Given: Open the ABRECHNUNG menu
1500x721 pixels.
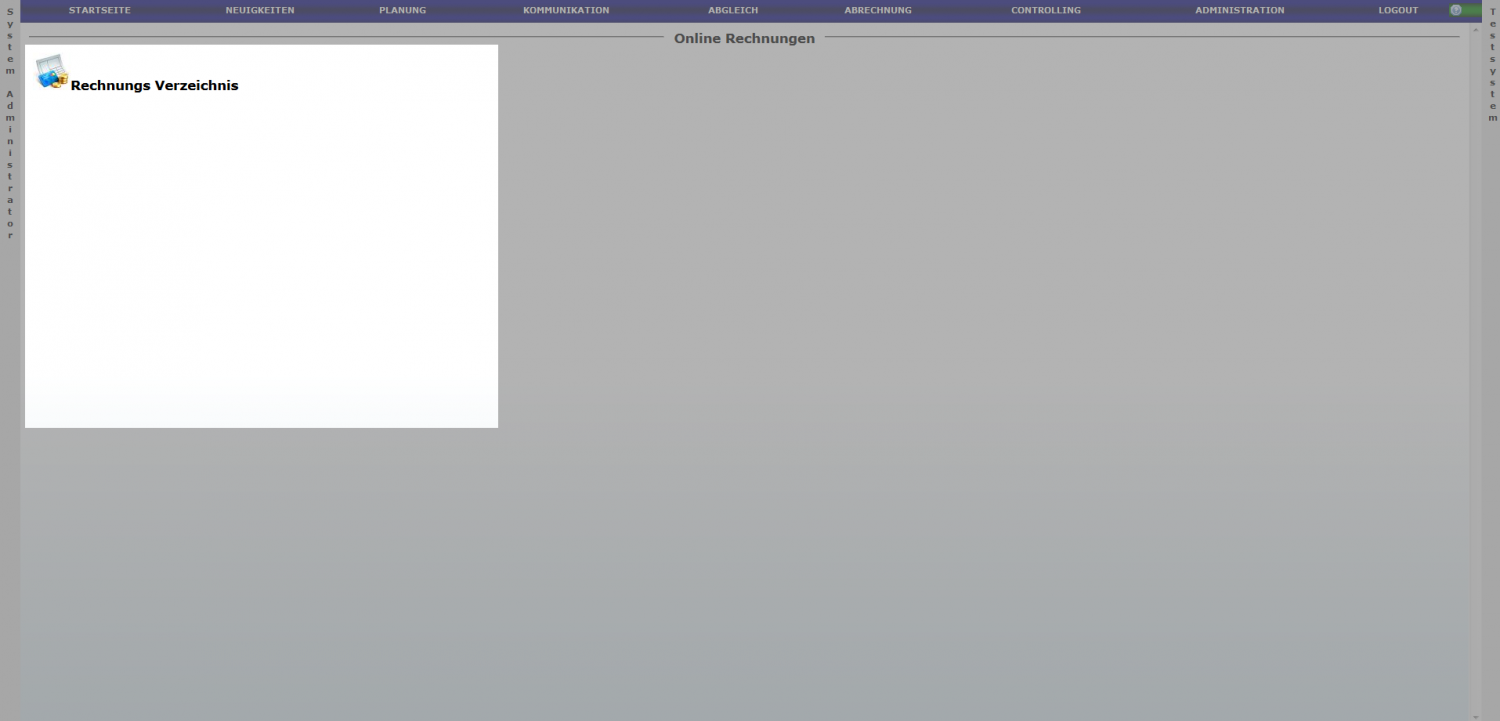Looking at the screenshot, I should tap(878, 10).
